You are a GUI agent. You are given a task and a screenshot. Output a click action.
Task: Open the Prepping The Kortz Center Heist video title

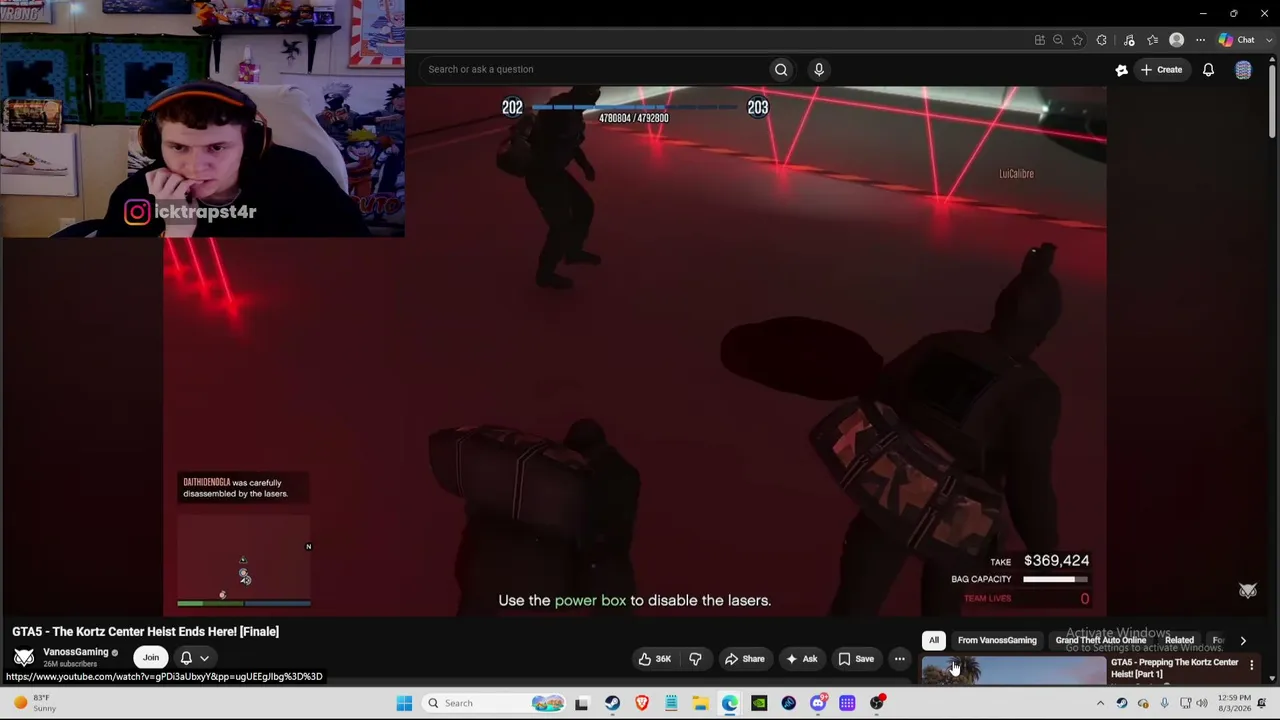(x=1174, y=668)
